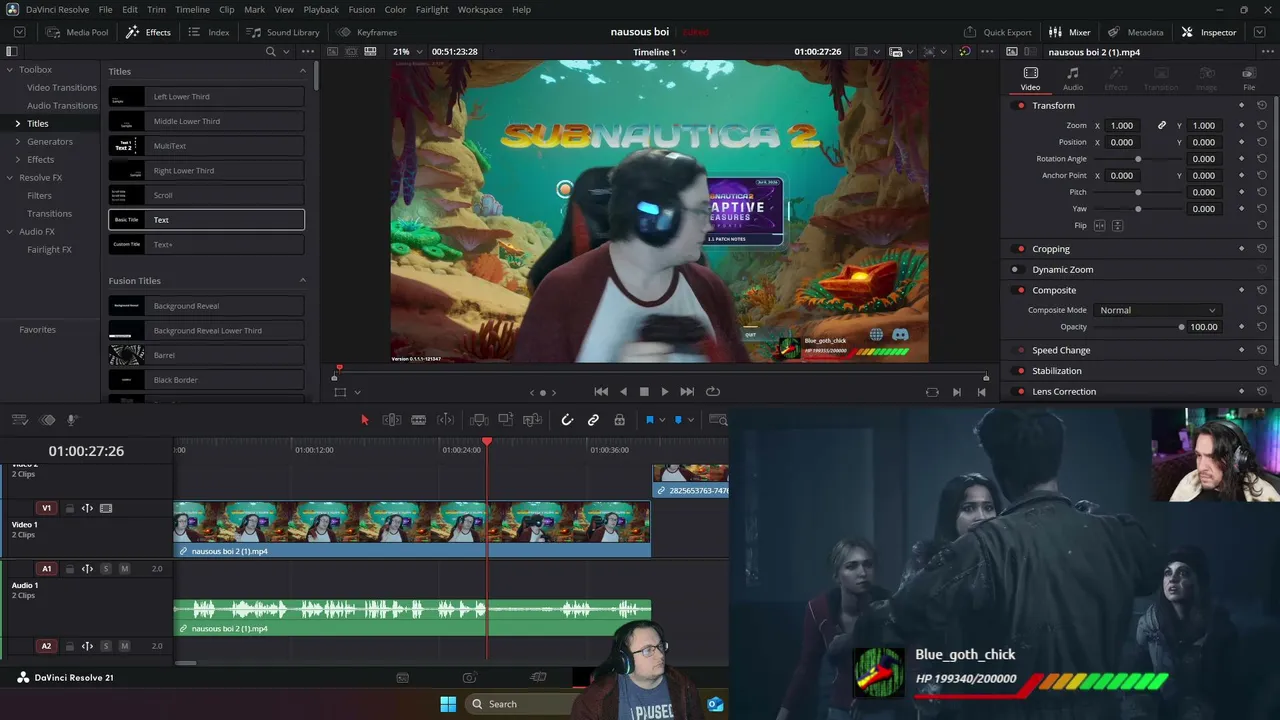Activate the Trim Edit Mode tool

pos(392,420)
